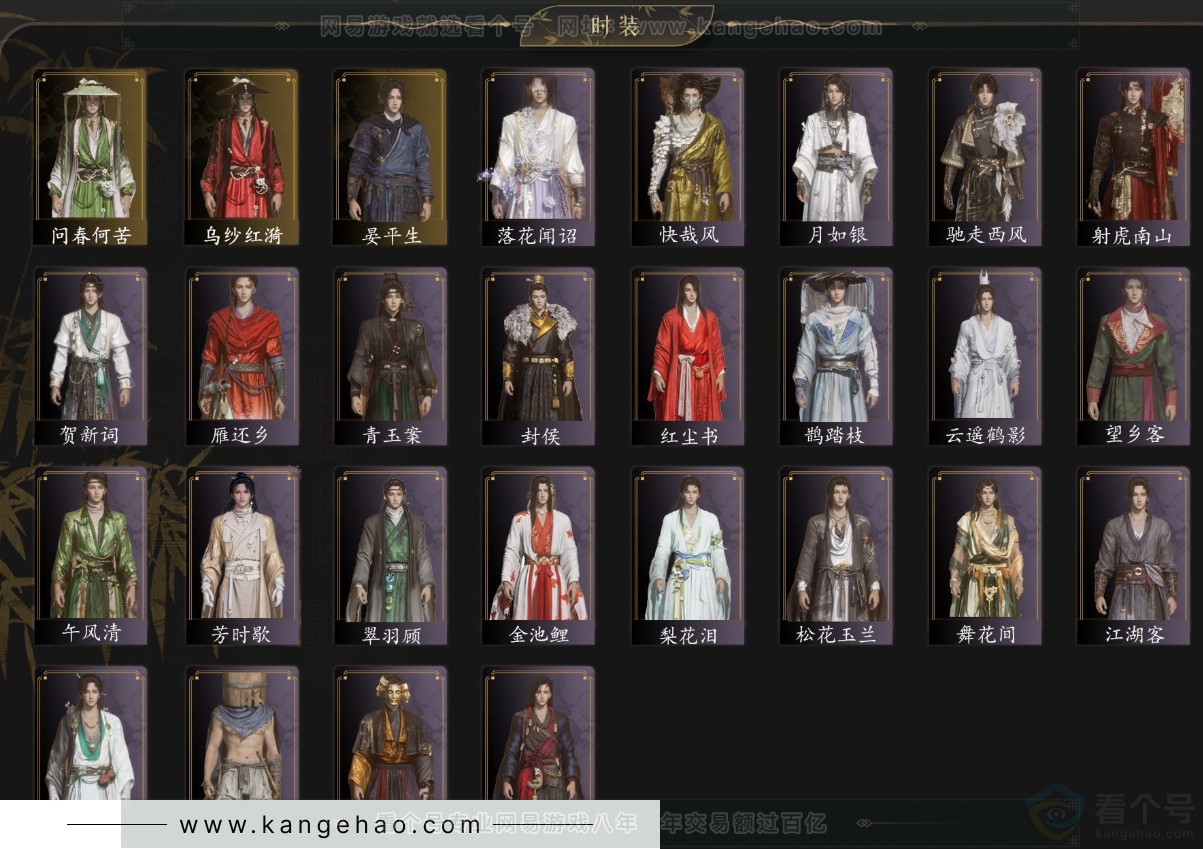Select the shirtless wooden-bucket-head costume
This screenshot has height=849, width=1203.
pos(241,735)
